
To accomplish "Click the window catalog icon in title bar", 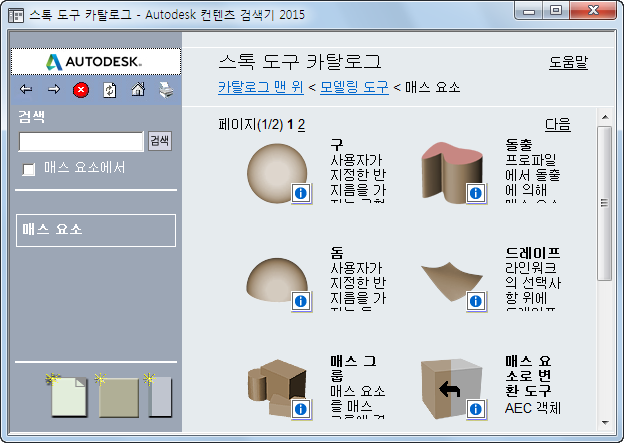I will tap(16, 16).
